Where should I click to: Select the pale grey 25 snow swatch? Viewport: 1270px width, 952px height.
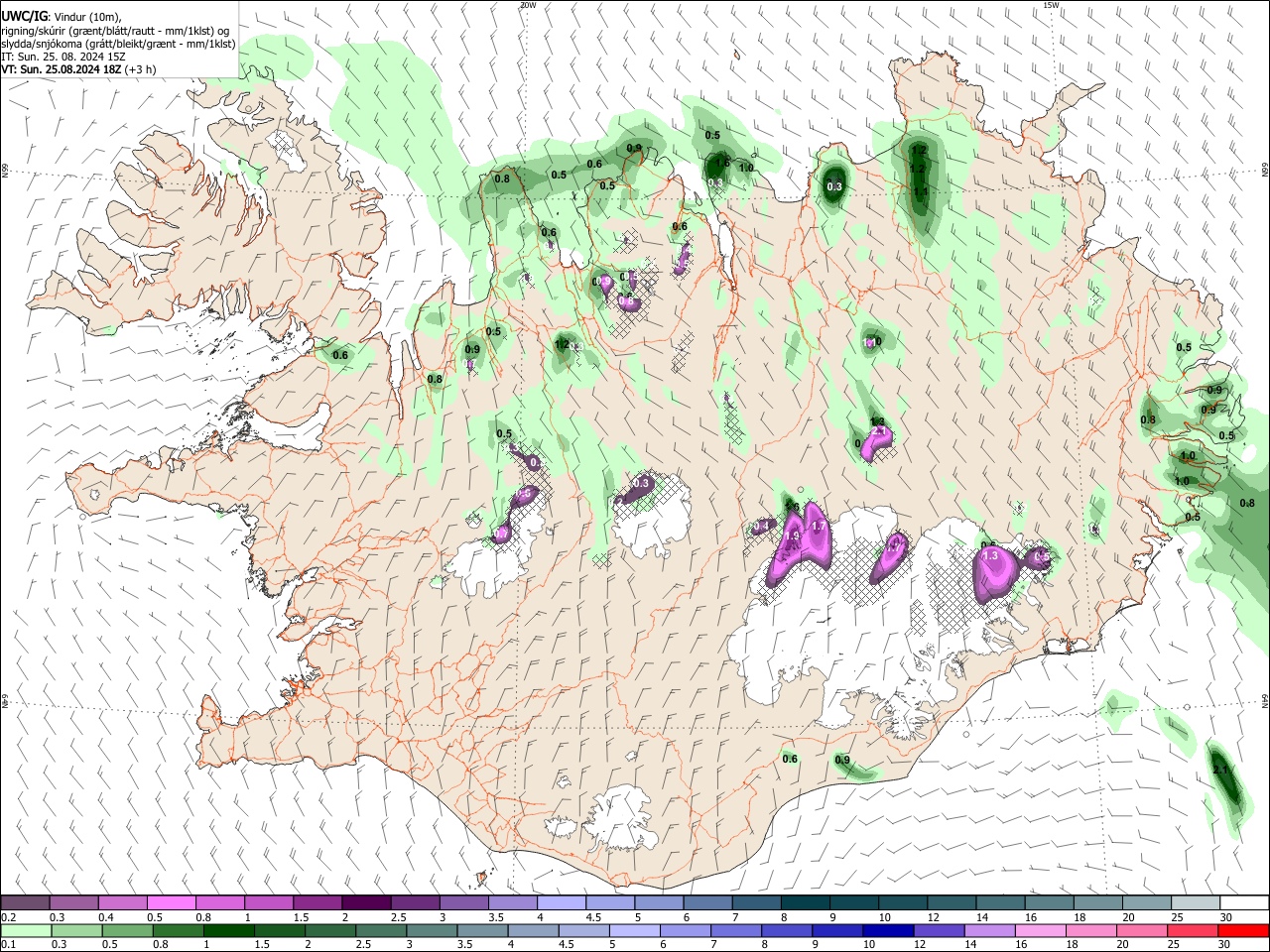pyautogui.click(x=1196, y=902)
